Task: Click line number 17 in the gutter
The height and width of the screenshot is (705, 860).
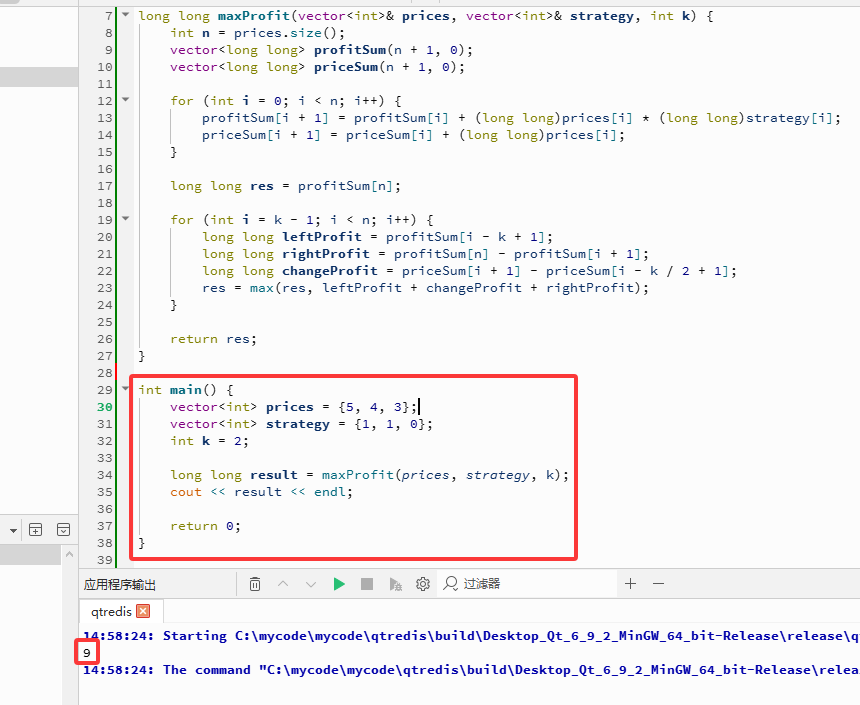Action: 105,186
